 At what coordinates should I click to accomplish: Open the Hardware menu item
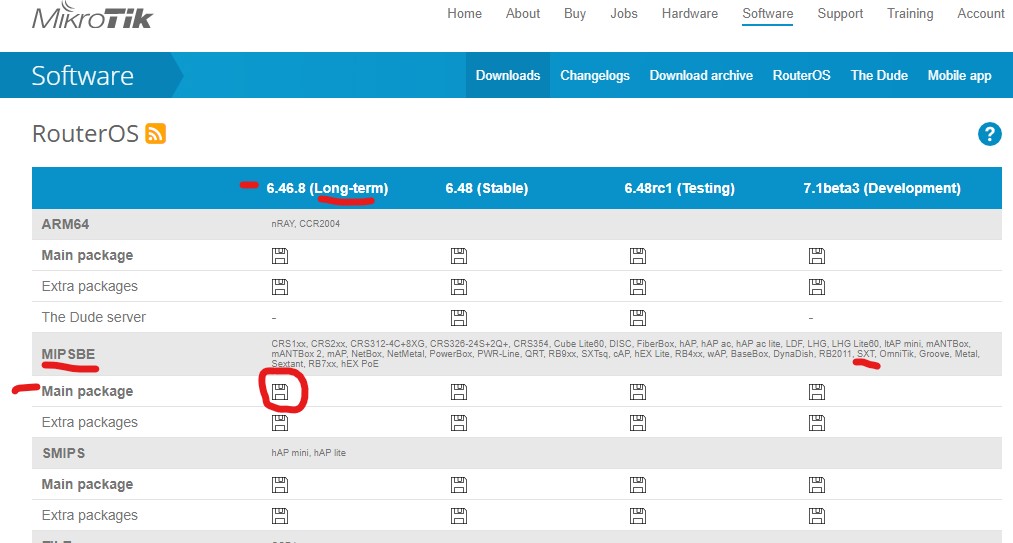click(x=690, y=14)
